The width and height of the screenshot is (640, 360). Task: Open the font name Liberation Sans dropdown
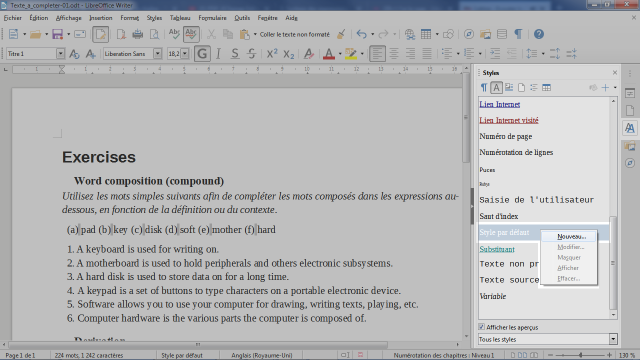[157, 53]
